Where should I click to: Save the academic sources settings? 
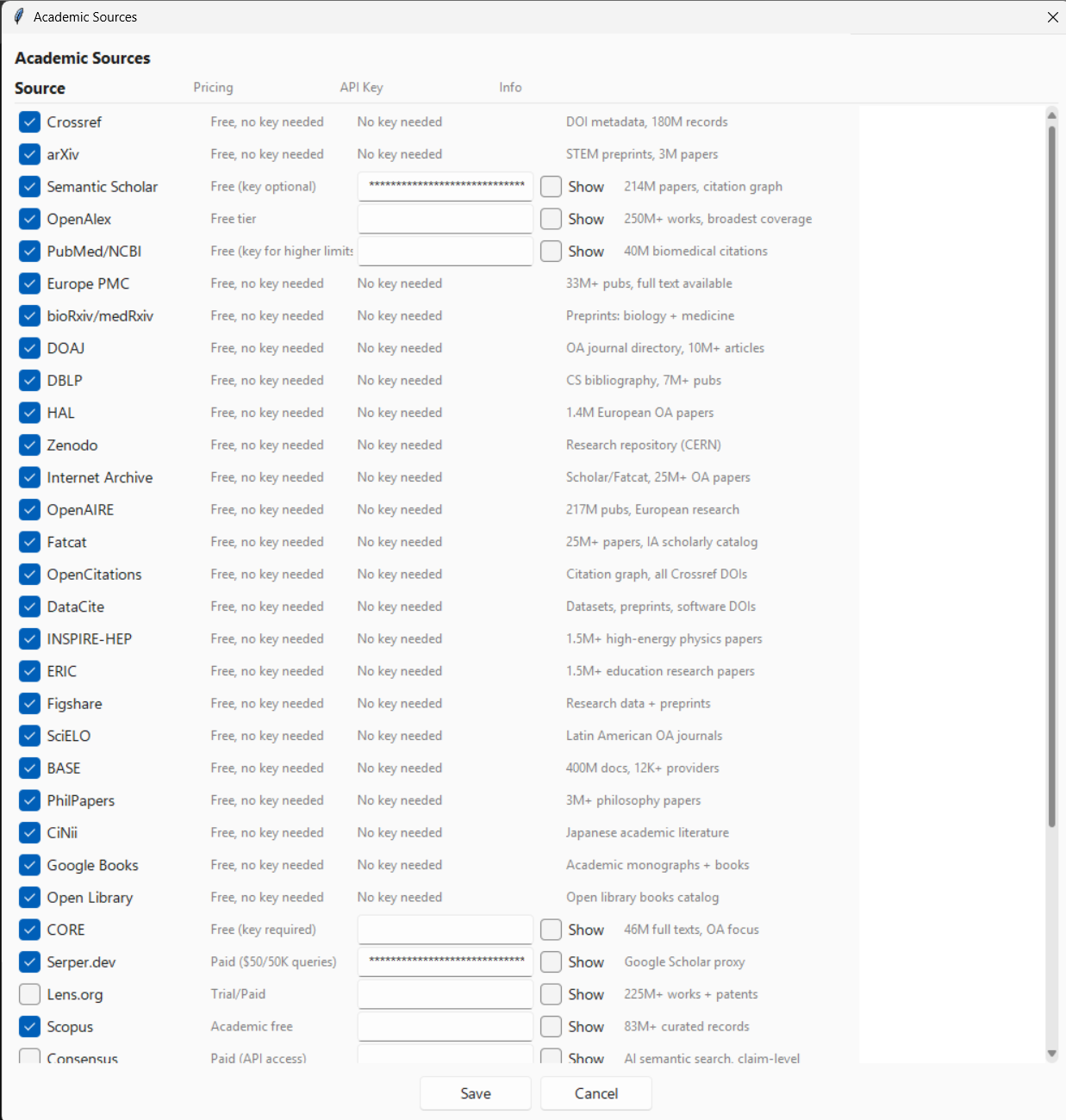(x=476, y=1093)
